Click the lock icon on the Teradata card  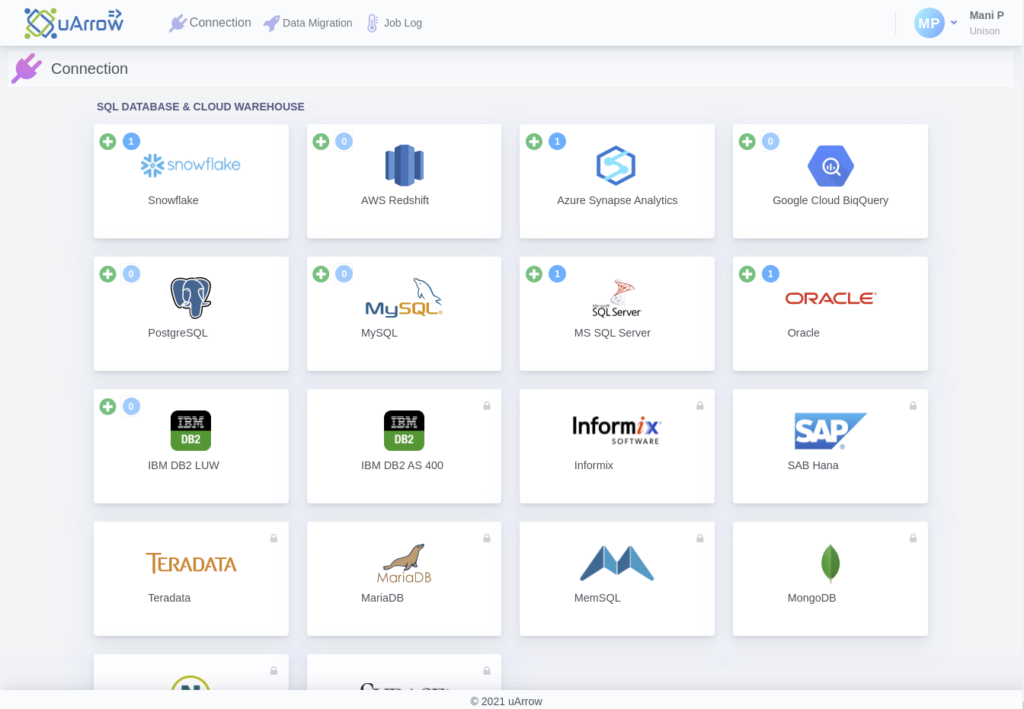tap(273, 537)
